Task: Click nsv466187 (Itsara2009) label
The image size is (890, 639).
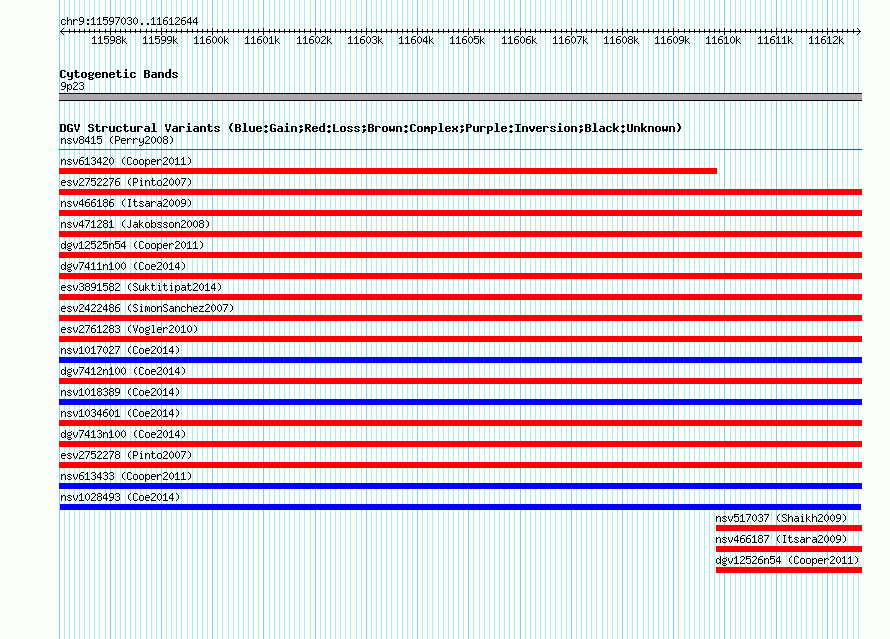Action: tap(781, 539)
